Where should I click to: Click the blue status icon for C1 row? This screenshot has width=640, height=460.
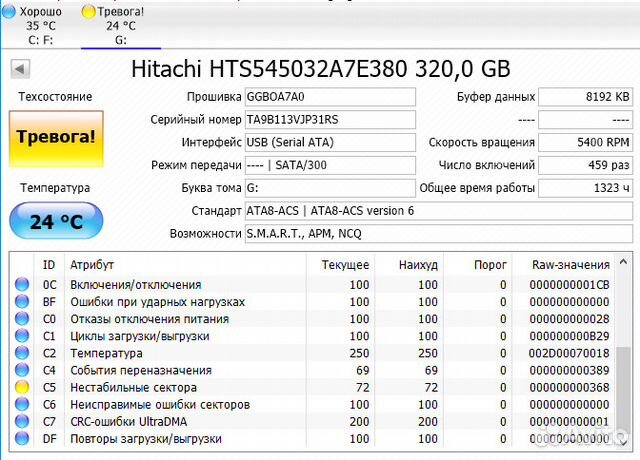22,336
